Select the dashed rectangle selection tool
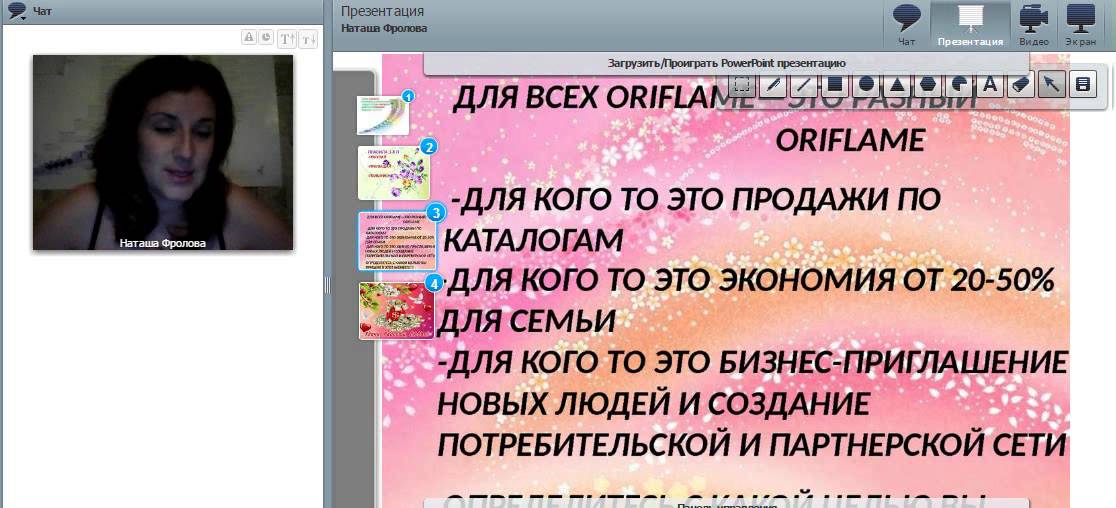1116x508 pixels. (742, 85)
